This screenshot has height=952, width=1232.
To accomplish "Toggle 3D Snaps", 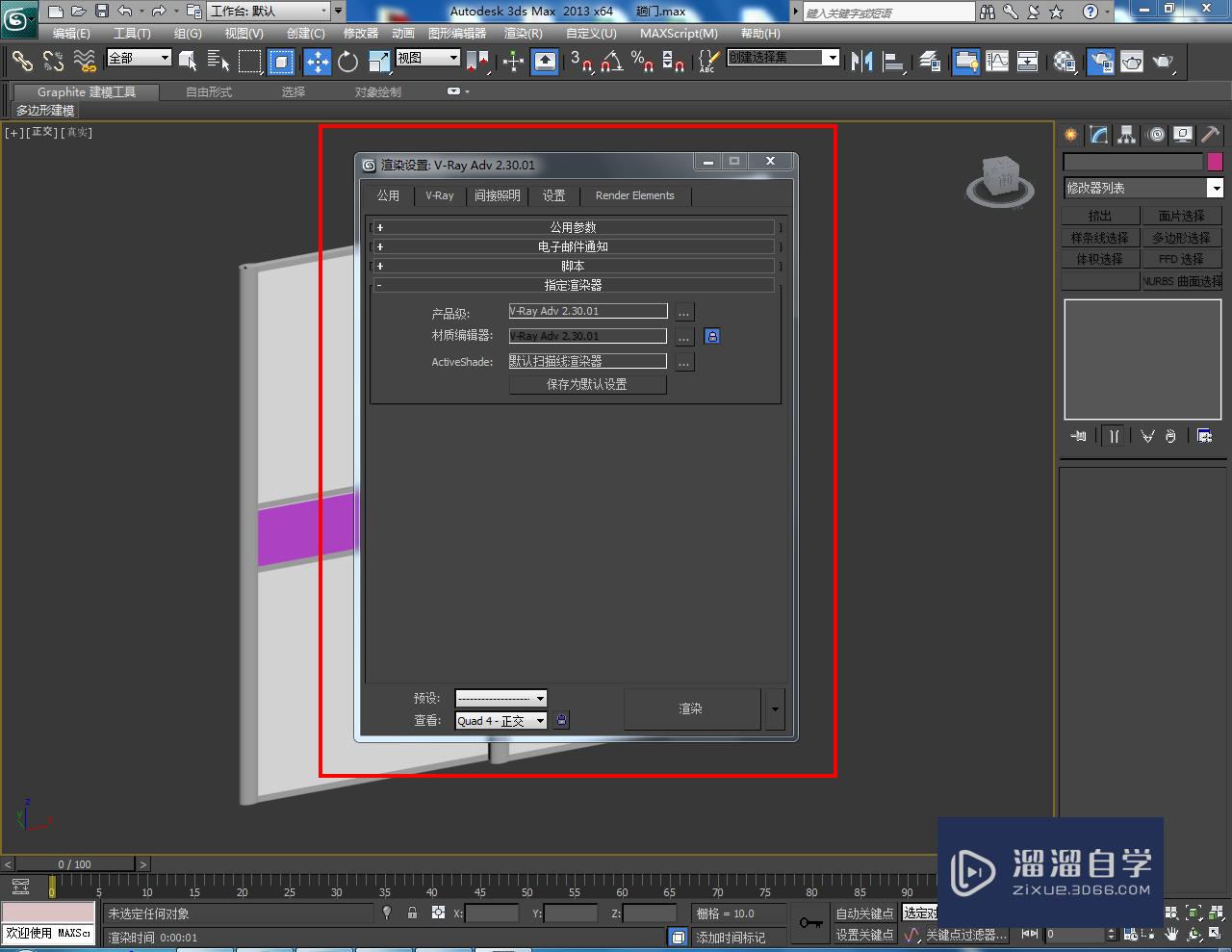I will pyautogui.click(x=580, y=62).
